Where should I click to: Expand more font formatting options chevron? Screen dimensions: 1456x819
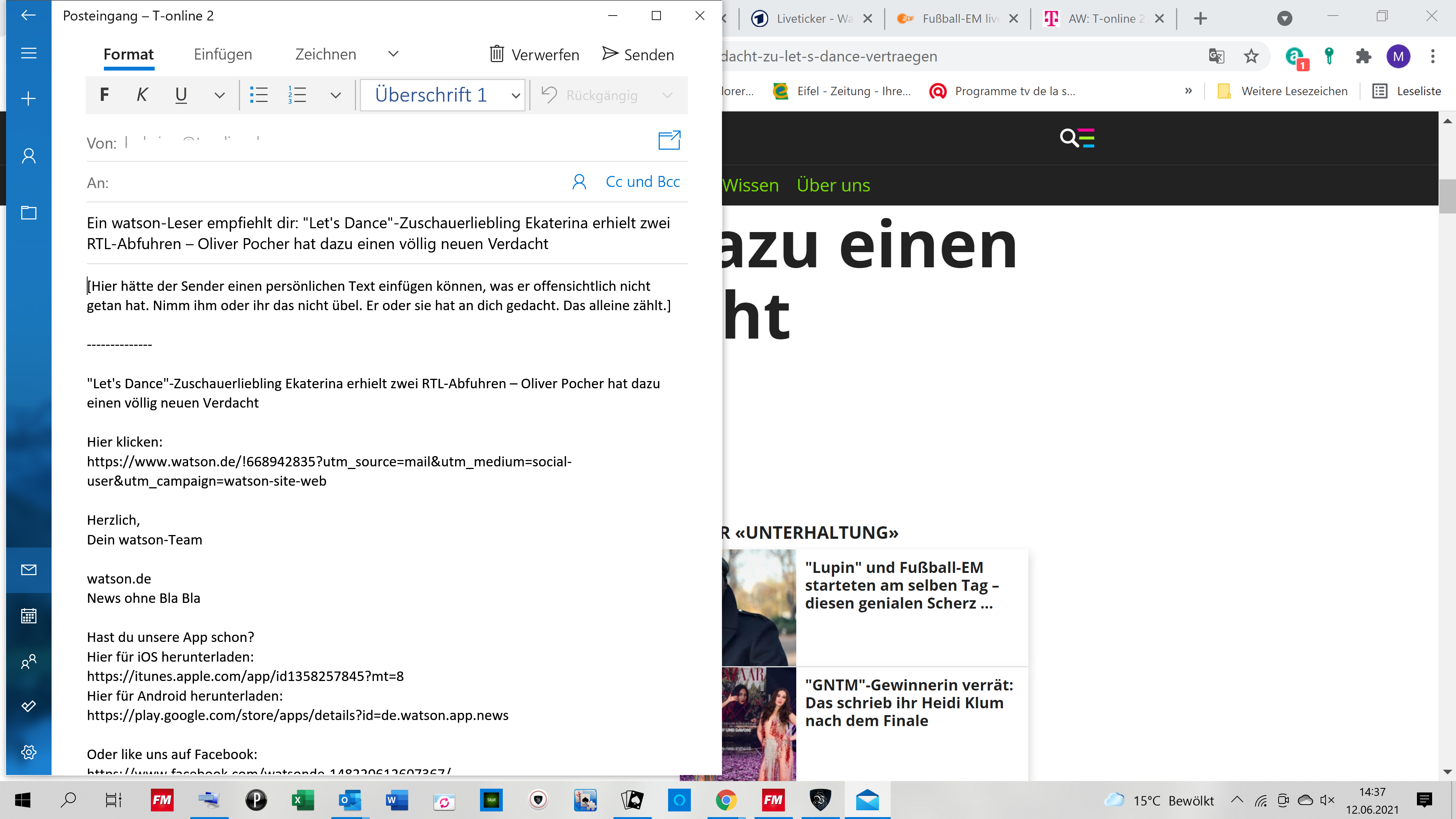[219, 95]
